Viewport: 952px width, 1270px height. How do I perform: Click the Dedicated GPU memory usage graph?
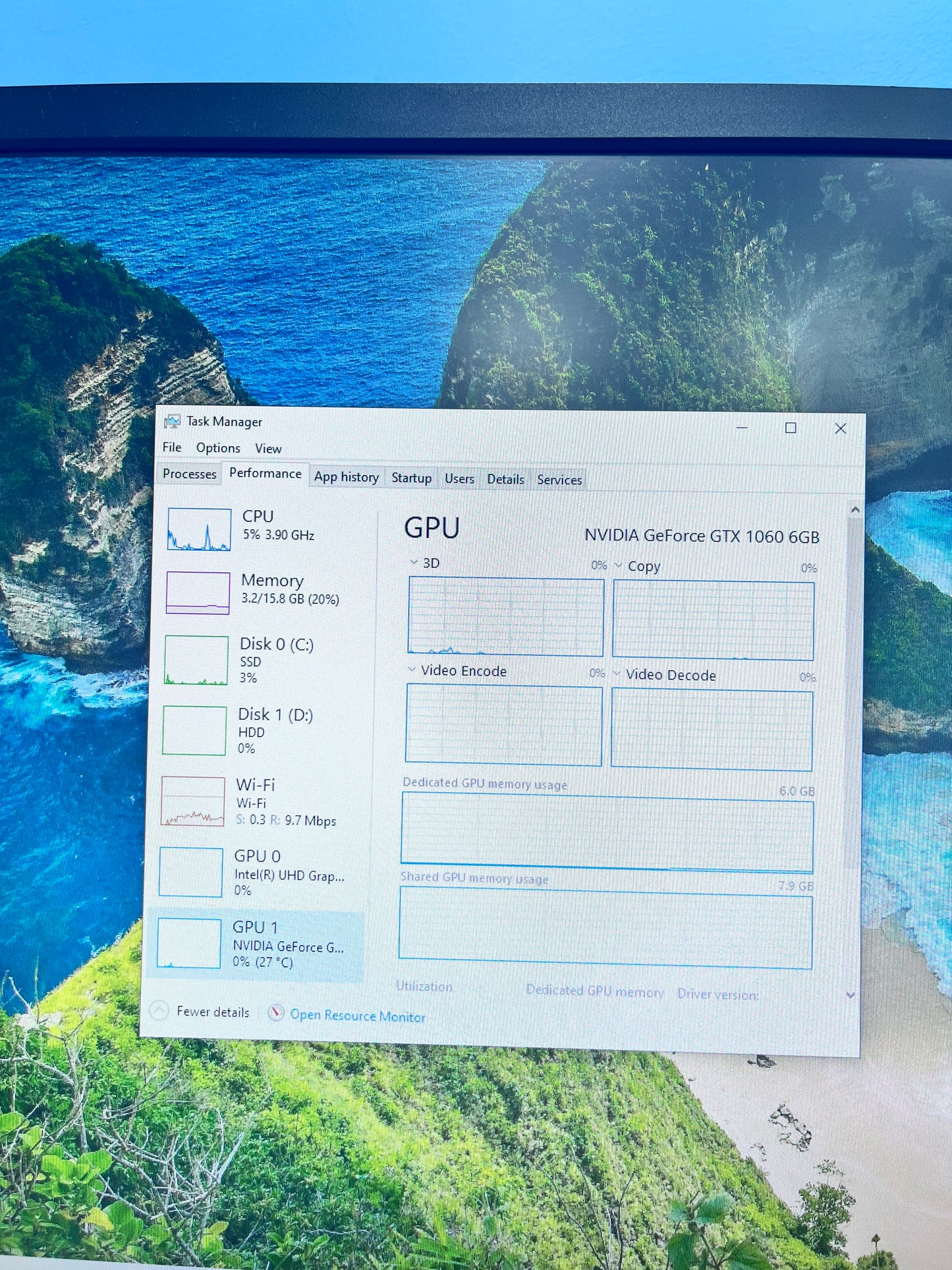[x=607, y=834]
